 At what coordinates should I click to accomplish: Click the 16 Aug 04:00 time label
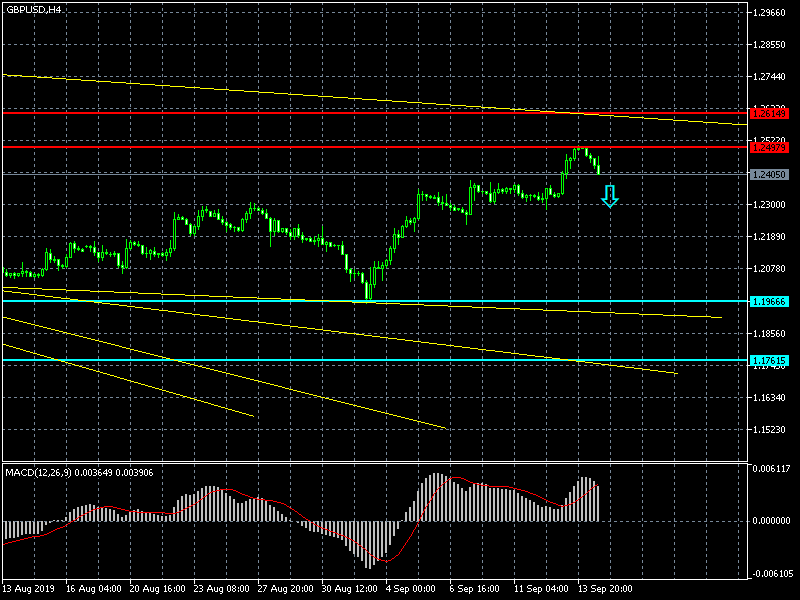click(94, 589)
